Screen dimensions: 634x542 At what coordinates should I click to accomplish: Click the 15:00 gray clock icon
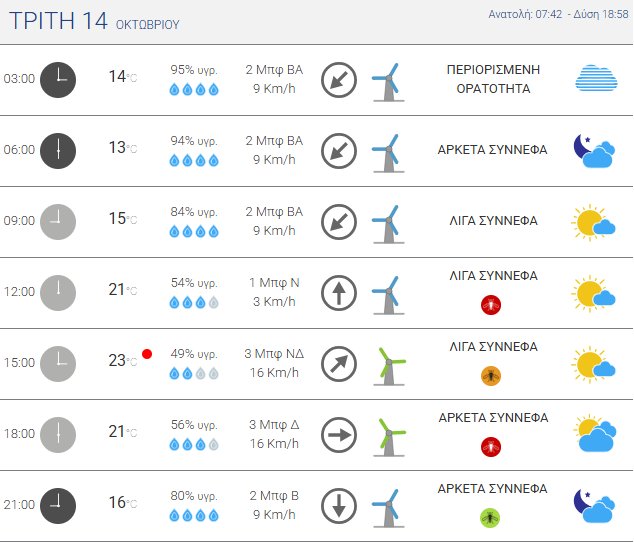coord(58,363)
